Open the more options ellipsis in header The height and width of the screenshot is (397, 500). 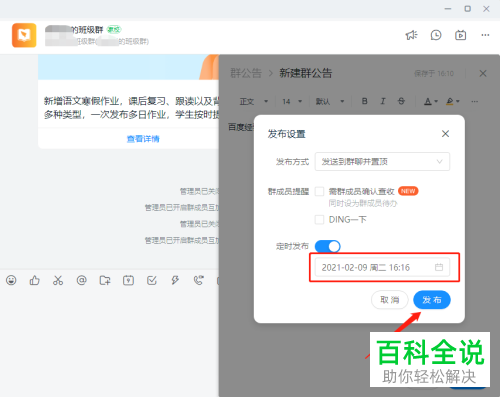click(x=485, y=35)
